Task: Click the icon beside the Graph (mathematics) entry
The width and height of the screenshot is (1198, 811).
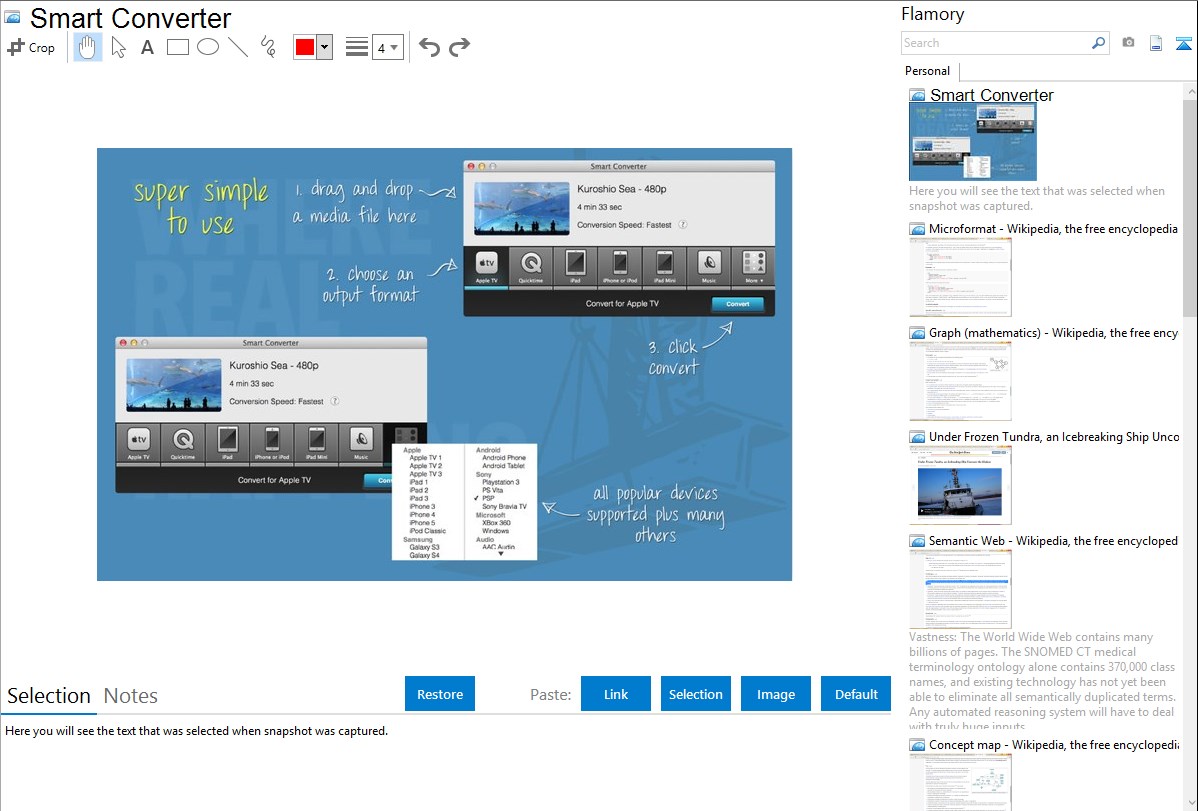Action: pyautogui.click(x=917, y=333)
